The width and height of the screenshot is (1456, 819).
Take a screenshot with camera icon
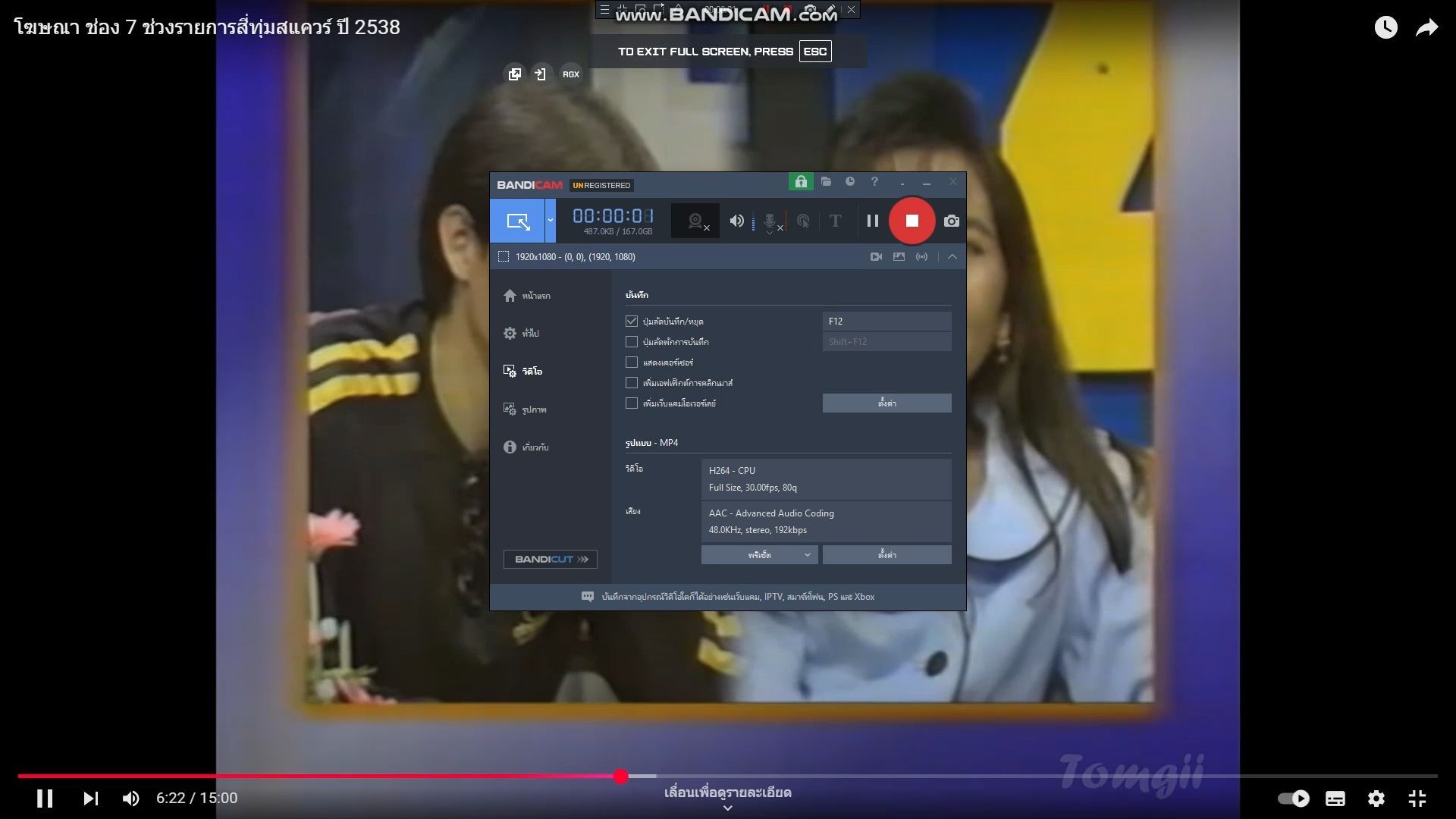click(951, 221)
